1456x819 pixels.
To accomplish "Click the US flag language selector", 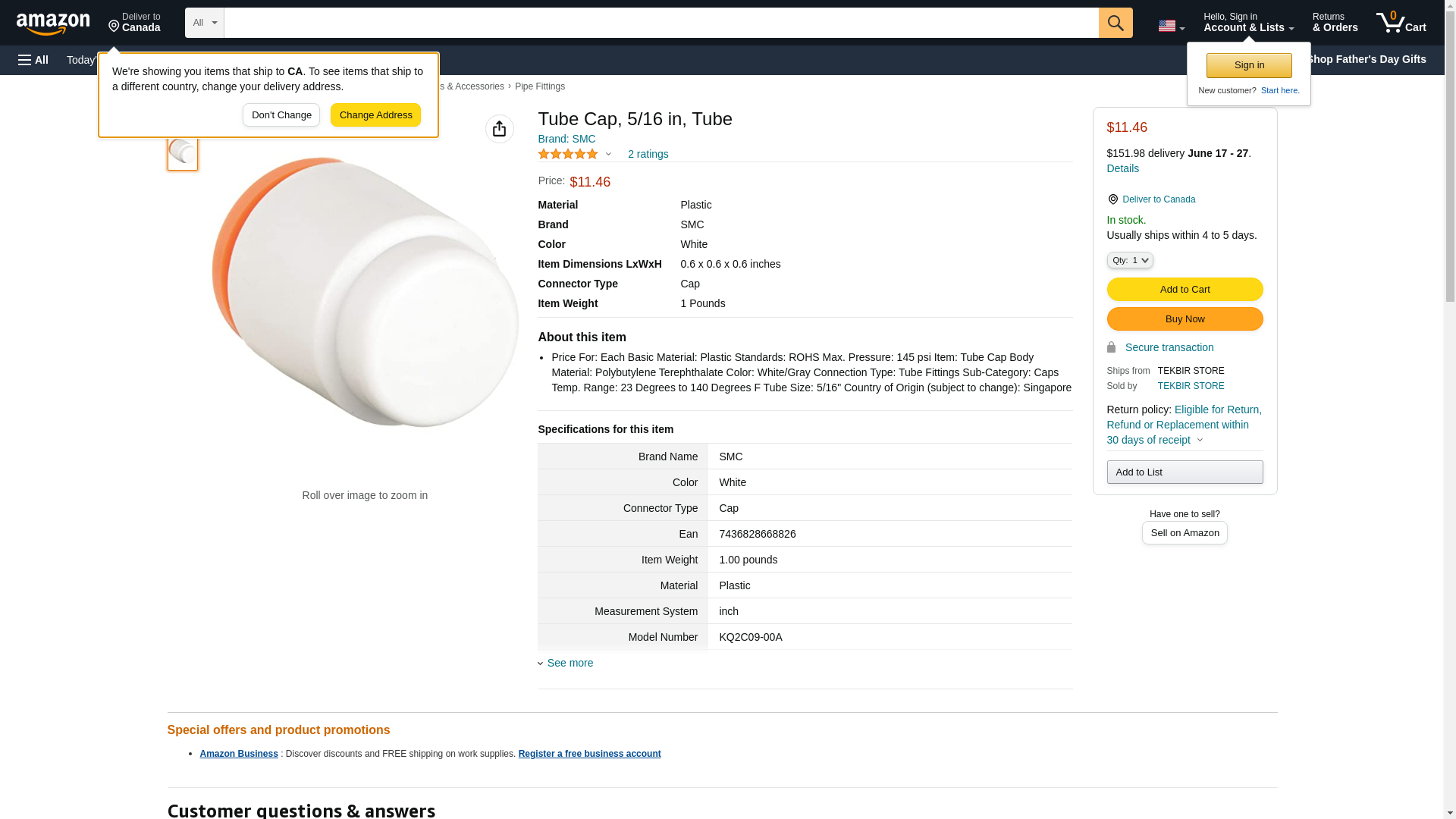I will pos(1170,26).
